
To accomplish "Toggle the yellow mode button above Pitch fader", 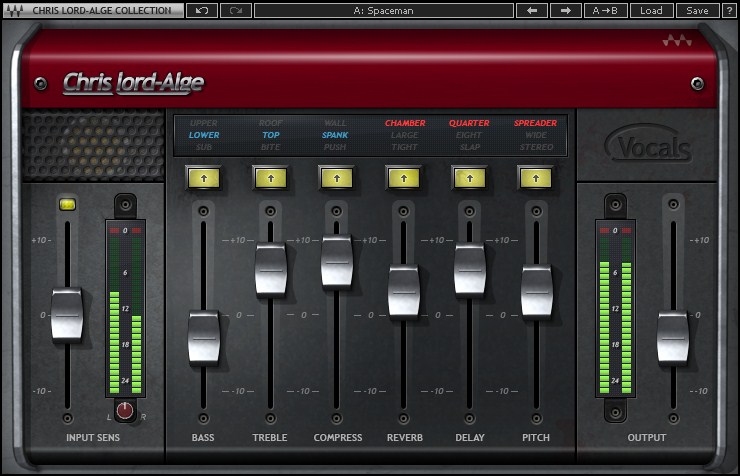I will click(536, 177).
